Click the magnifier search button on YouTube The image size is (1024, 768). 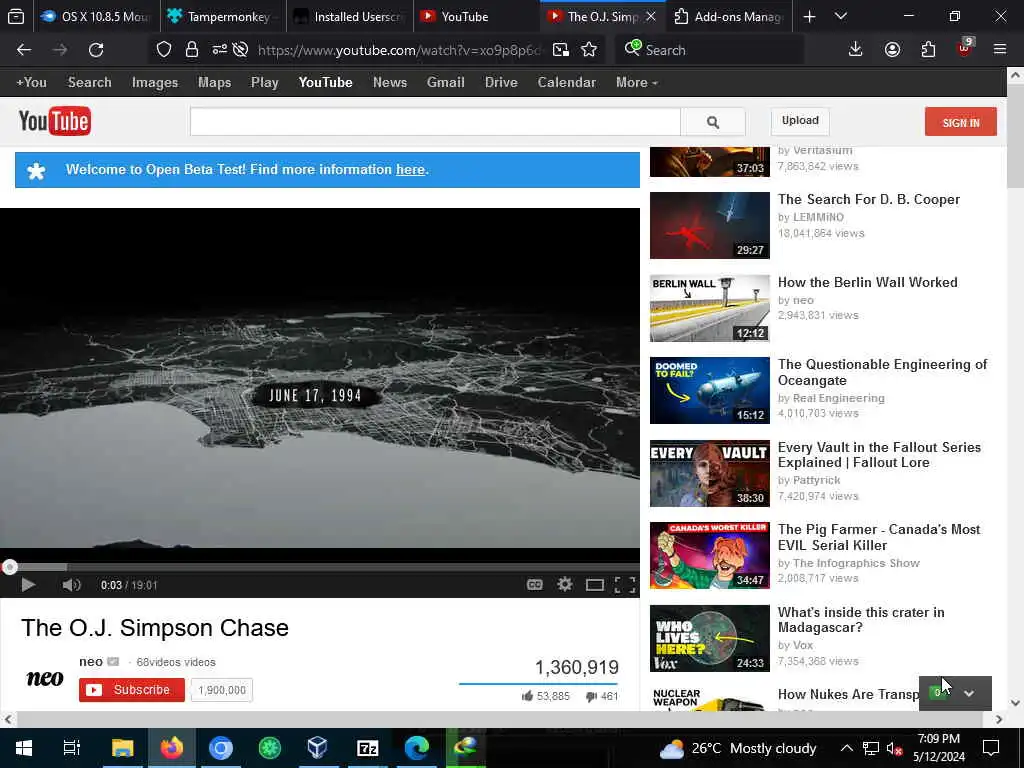click(x=712, y=122)
